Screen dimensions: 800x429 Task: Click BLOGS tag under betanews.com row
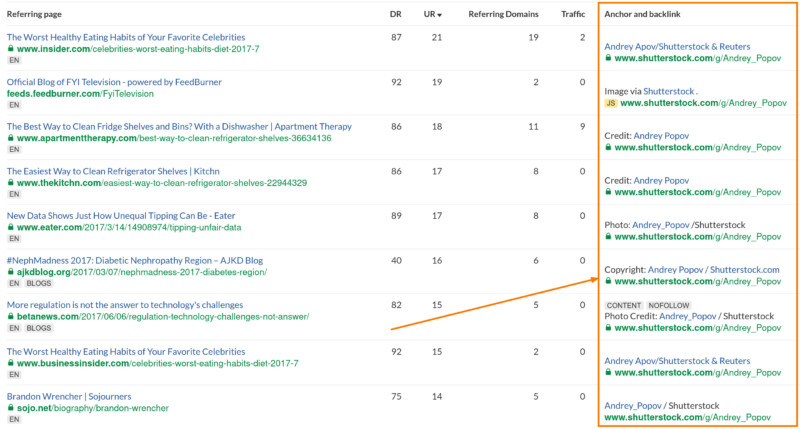39,328
